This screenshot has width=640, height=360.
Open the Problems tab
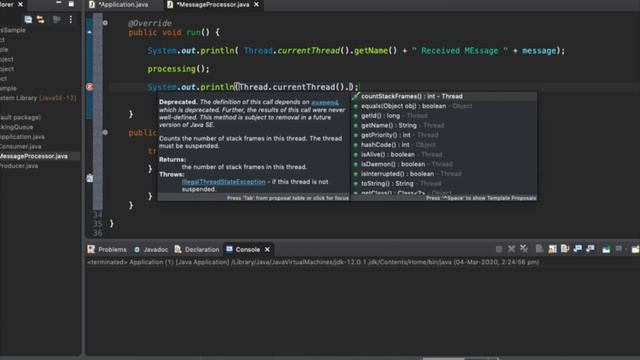(x=107, y=249)
